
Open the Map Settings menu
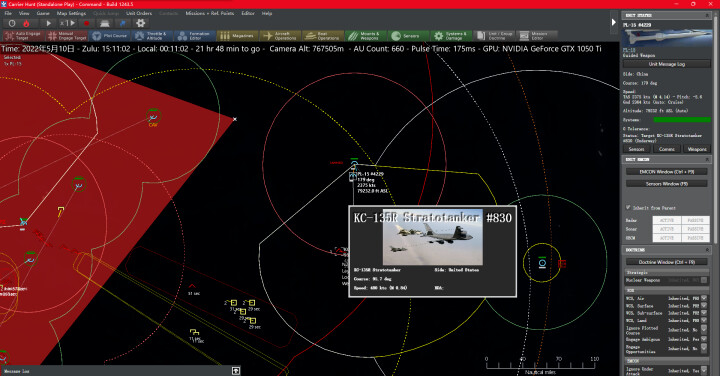pyautogui.click(x=71, y=13)
